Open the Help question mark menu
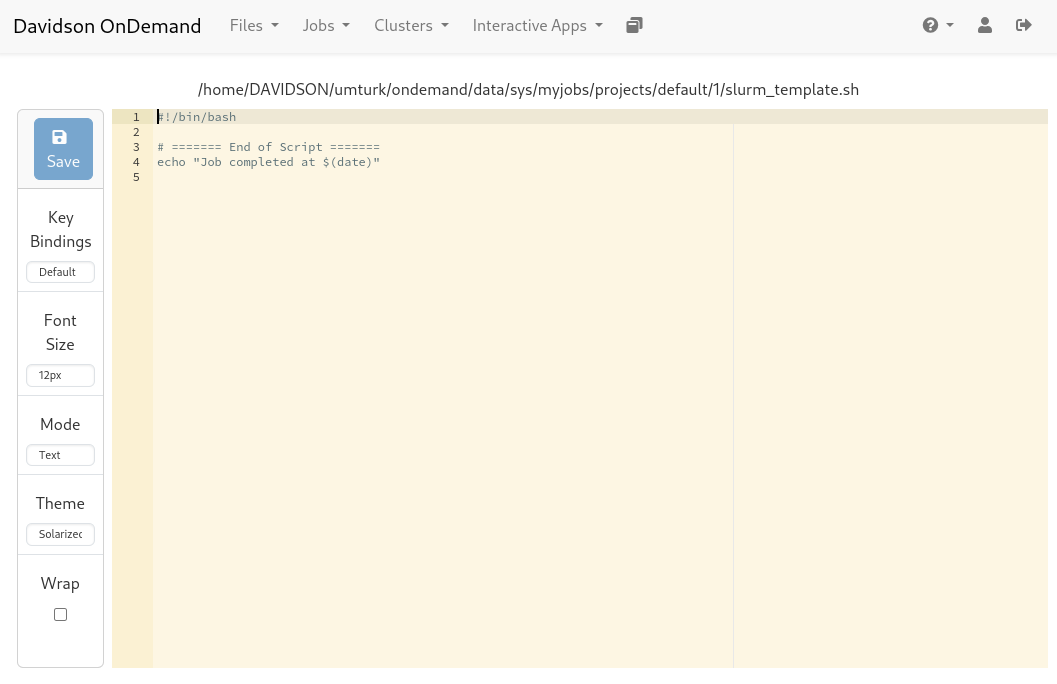The width and height of the screenshot is (1057, 684). click(938, 26)
